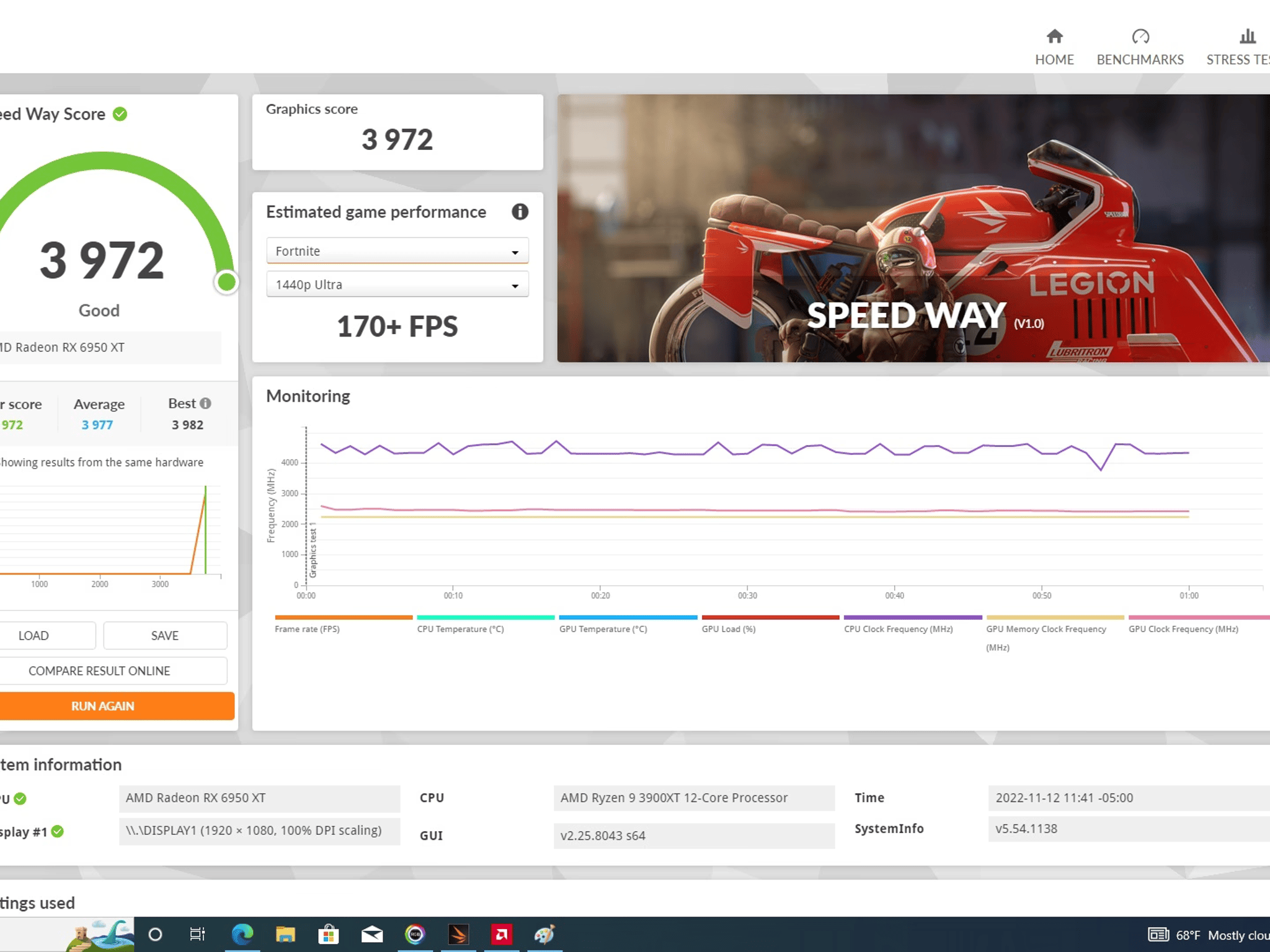Viewport: 1270px width, 952px height.
Task: Open File Explorer from taskbar
Action: click(285, 934)
